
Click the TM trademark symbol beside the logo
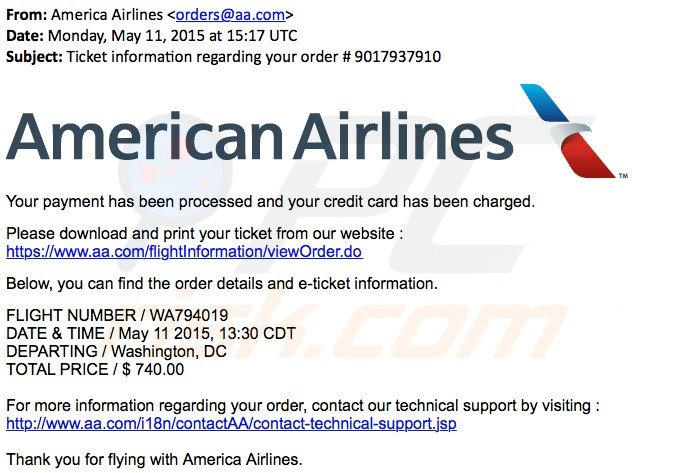pos(623,176)
